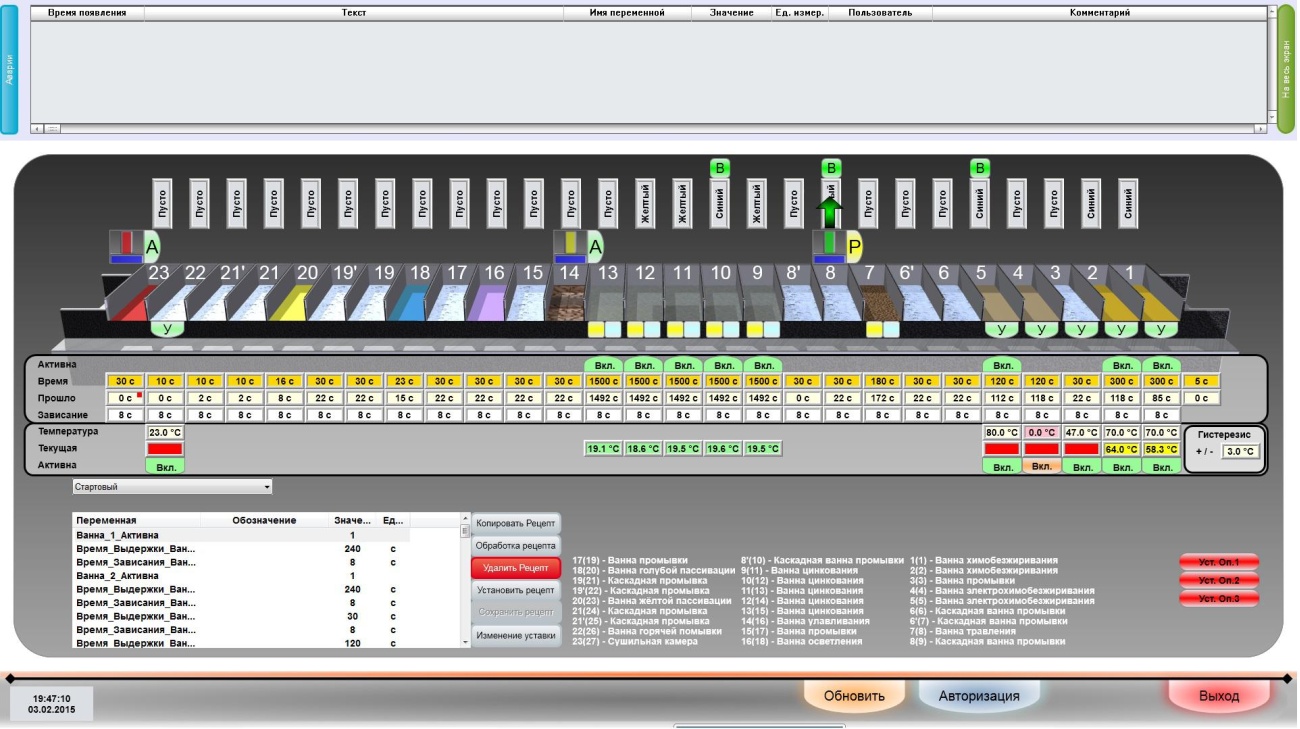Click the operator carriage marked P above bath 8
1300x729 pixels.
[x=829, y=246]
